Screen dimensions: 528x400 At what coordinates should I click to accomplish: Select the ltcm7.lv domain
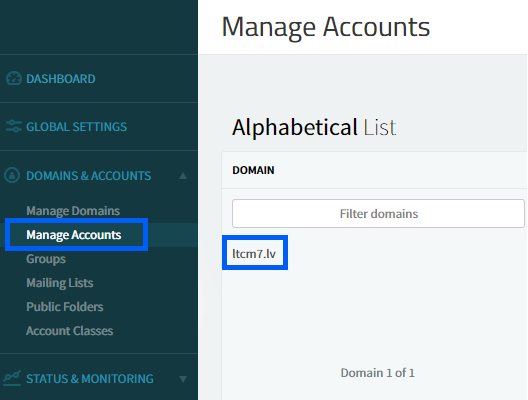click(254, 254)
